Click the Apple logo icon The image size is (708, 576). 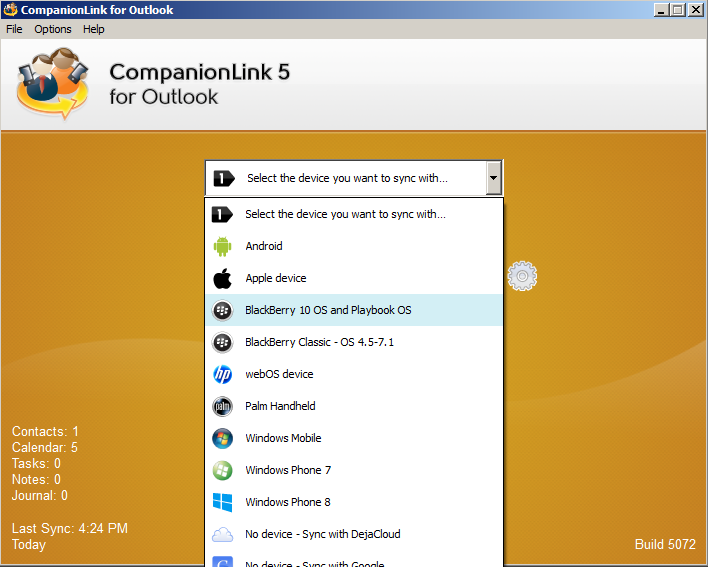coord(223,278)
